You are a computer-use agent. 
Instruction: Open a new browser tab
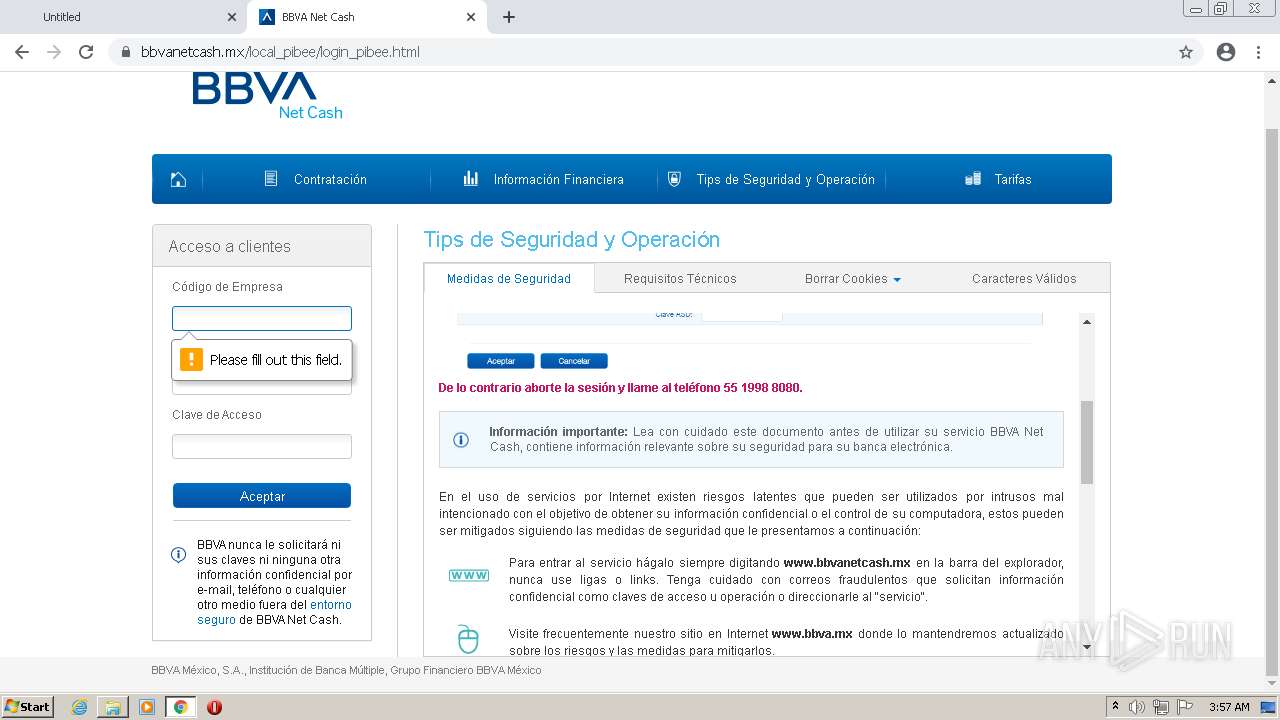(x=509, y=17)
